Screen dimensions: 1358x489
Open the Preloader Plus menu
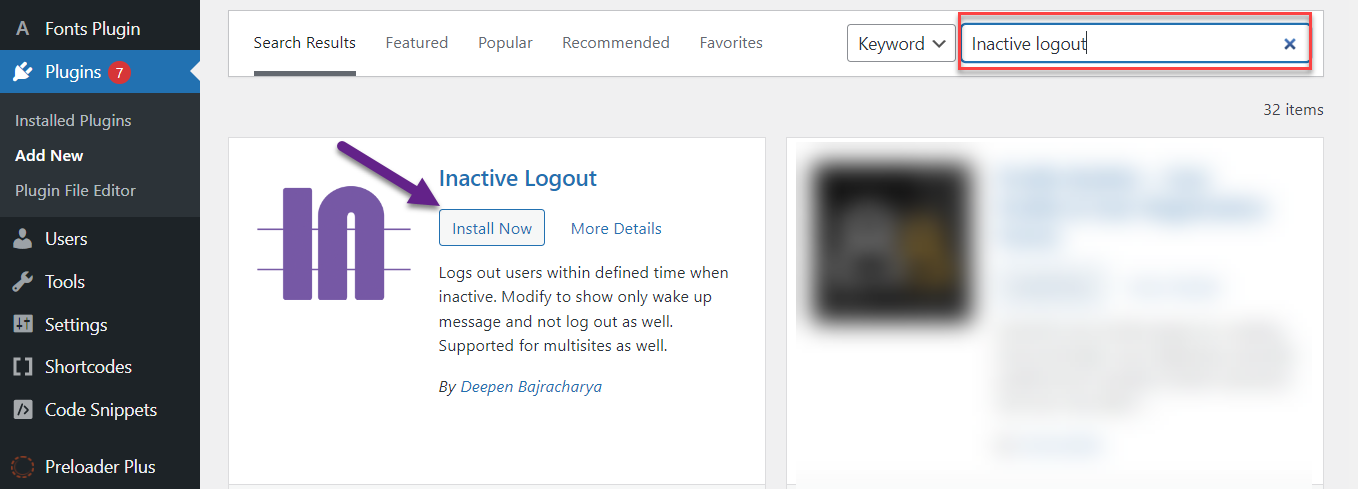100,467
